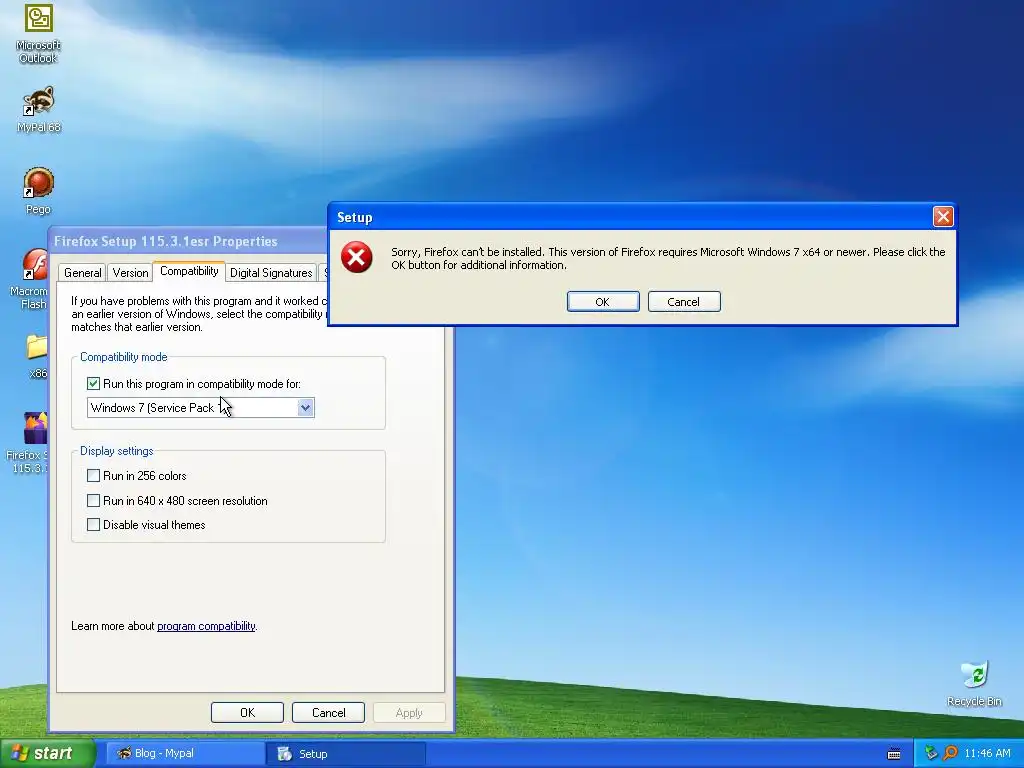
Task: Uncheck Run this program in compatibility mode
Action: click(93, 383)
